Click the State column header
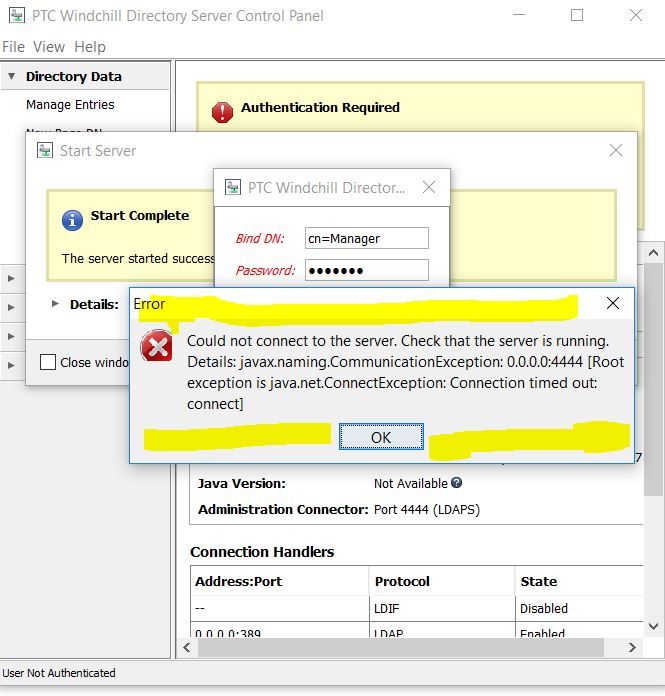This screenshot has width=665, height=696. pyautogui.click(x=580, y=581)
